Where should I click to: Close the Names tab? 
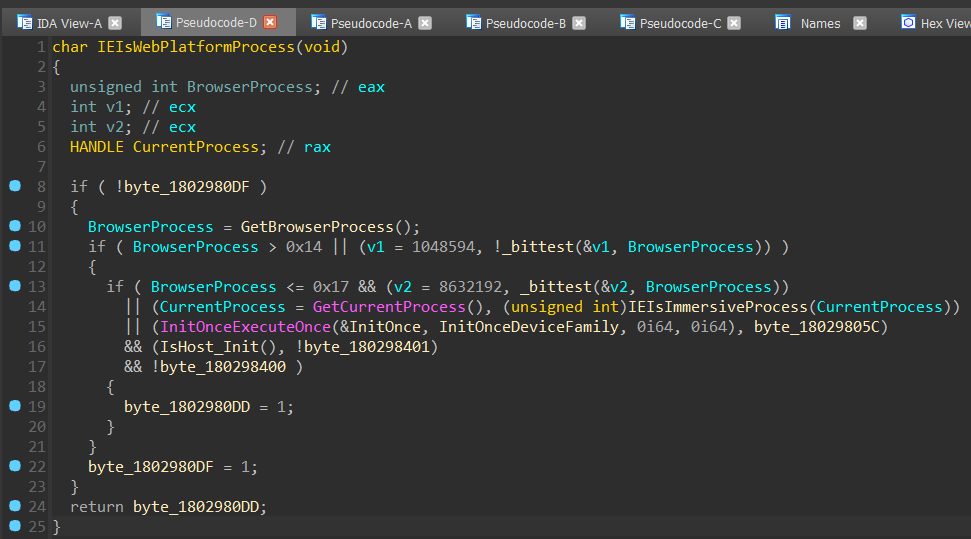point(860,23)
